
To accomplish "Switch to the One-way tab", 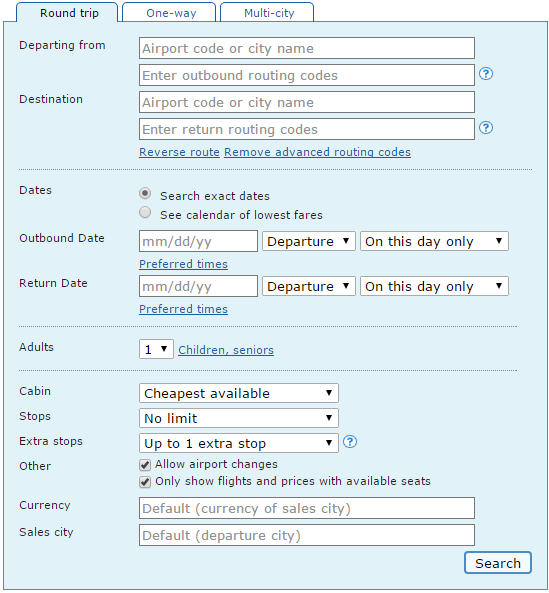I will (169, 12).
